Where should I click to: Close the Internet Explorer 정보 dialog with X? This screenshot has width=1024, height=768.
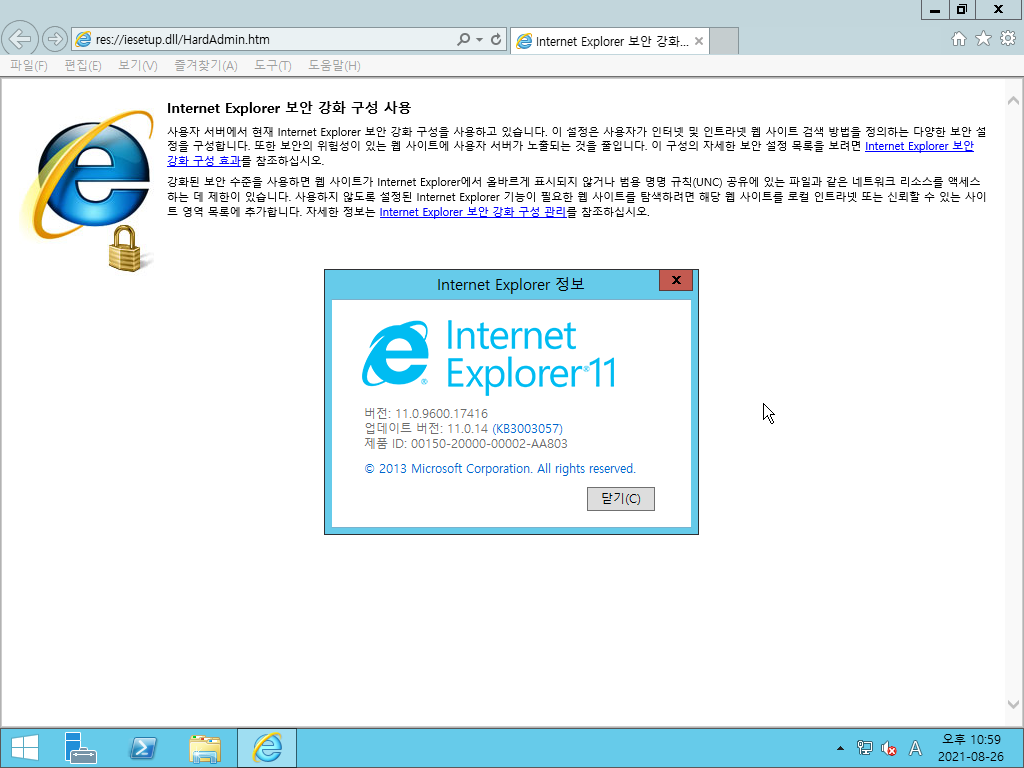pyautogui.click(x=676, y=280)
